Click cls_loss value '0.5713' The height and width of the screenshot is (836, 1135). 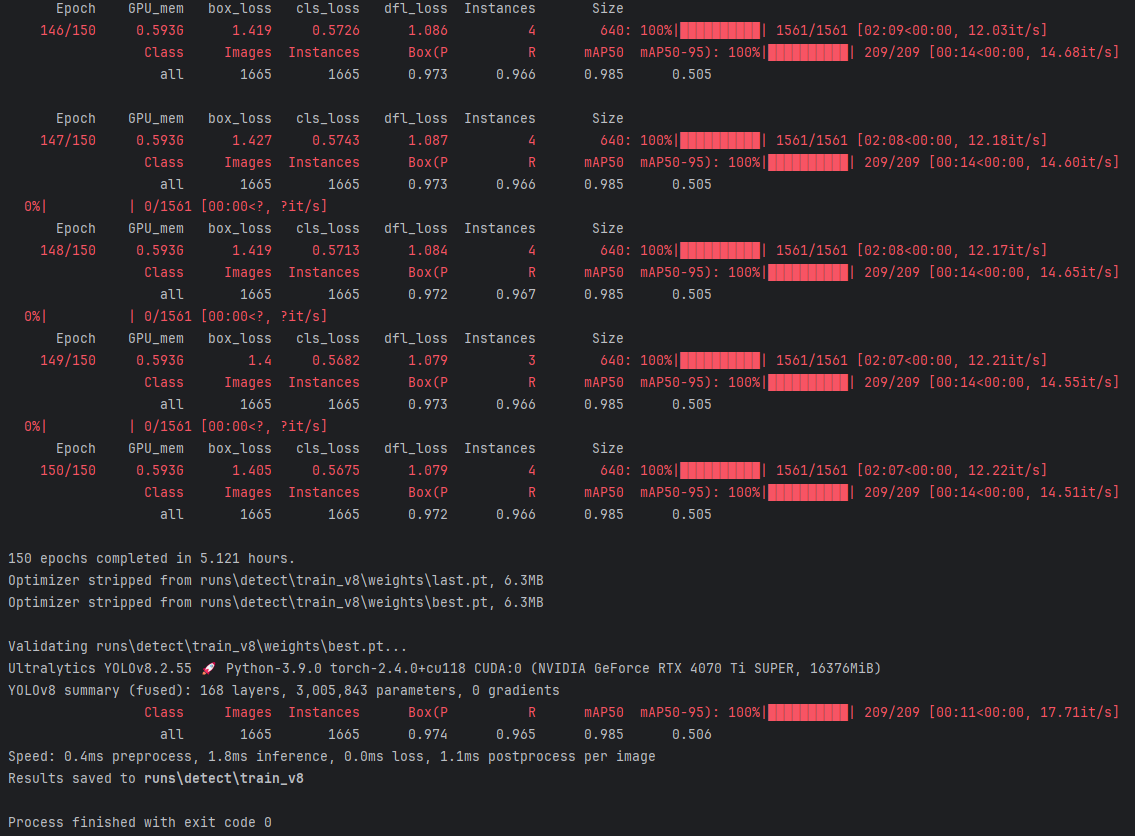336,250
